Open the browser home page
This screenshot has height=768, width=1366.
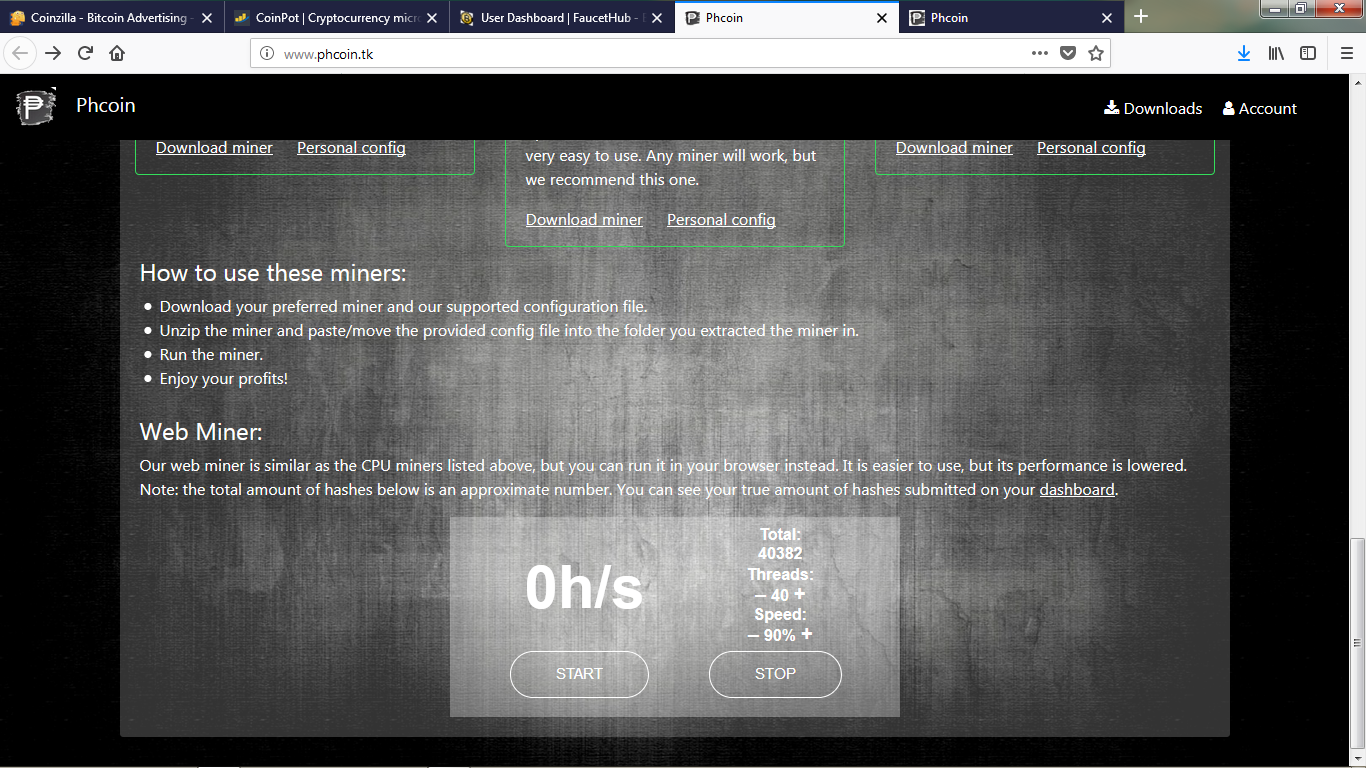coord(117,54)
